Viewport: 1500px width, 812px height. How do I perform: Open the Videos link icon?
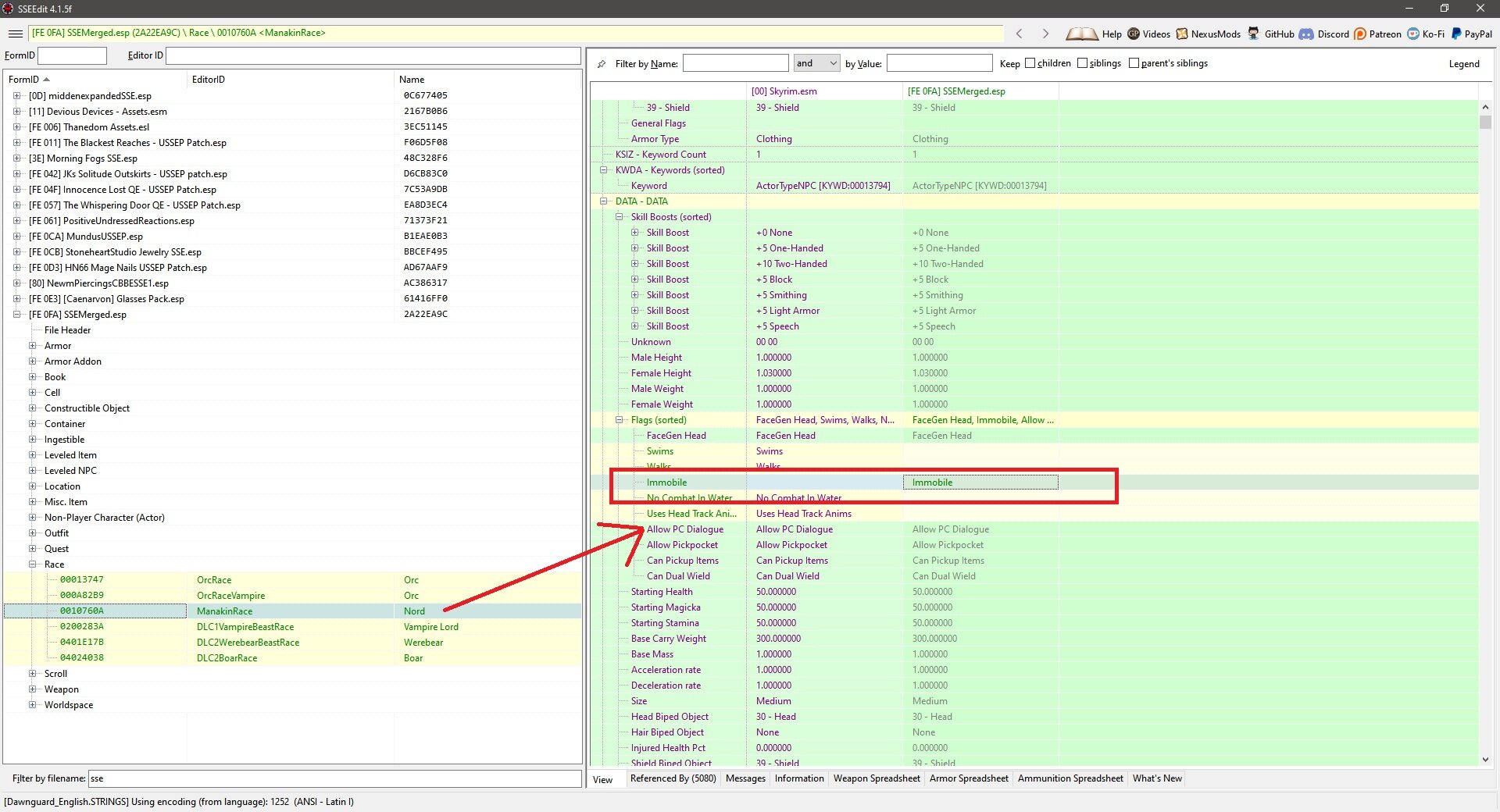pos(1134,34)
